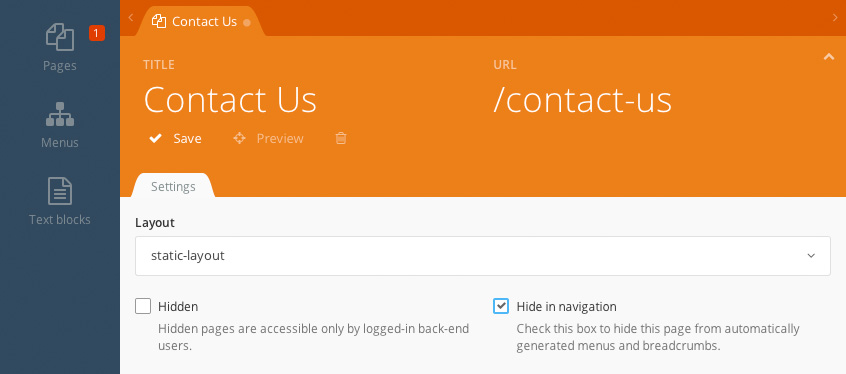This screenshot has width=846, height=374.
Task: Uncheck Hide in navigation checkbox
Action: tap(501, 306)
